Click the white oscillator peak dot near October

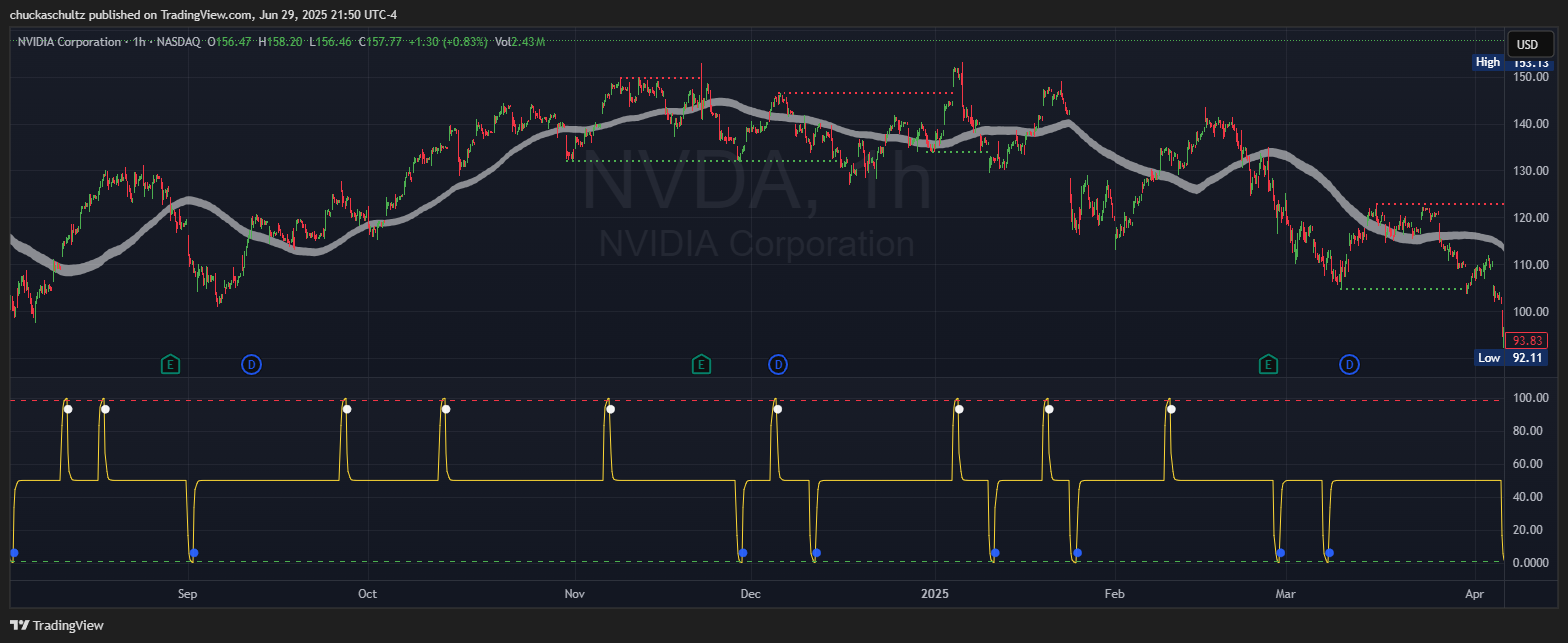pos(347,409)
